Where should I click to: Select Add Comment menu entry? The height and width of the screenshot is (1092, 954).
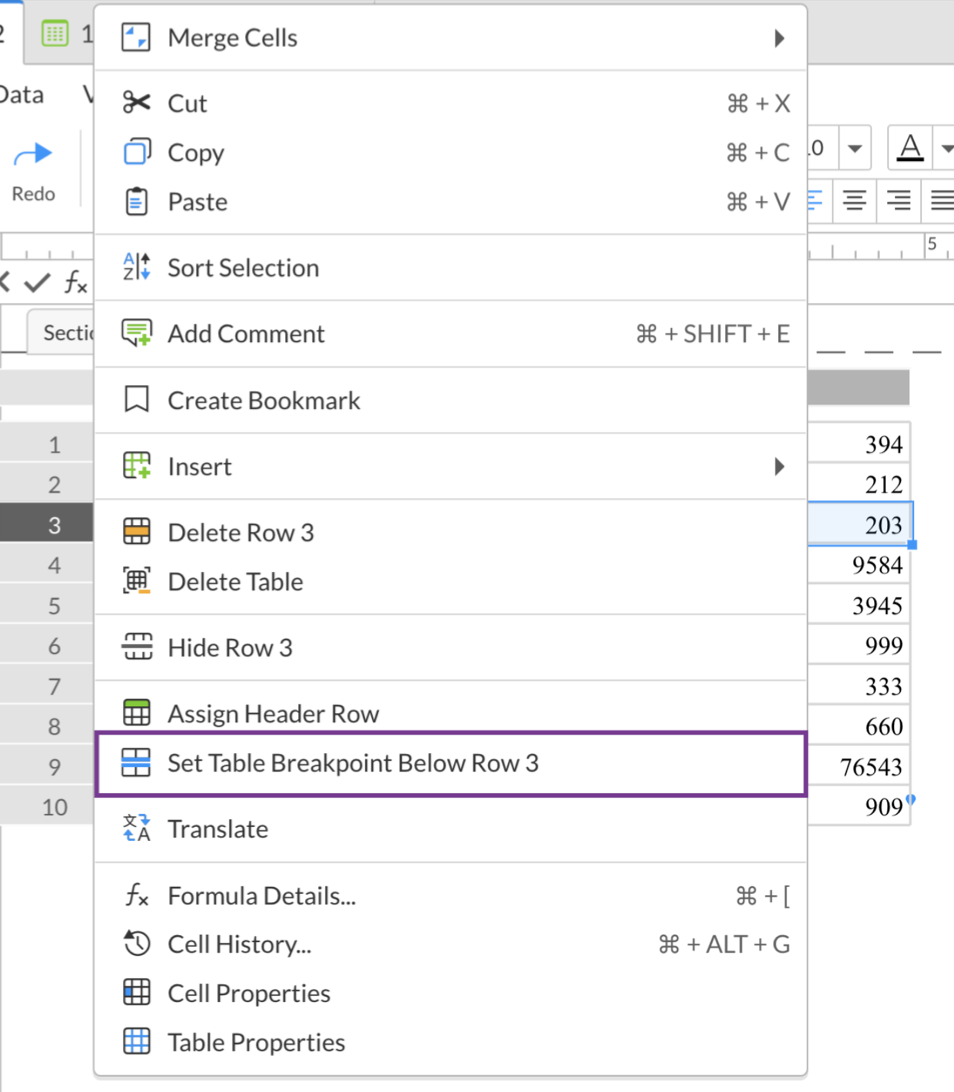[x=451, y=334]
